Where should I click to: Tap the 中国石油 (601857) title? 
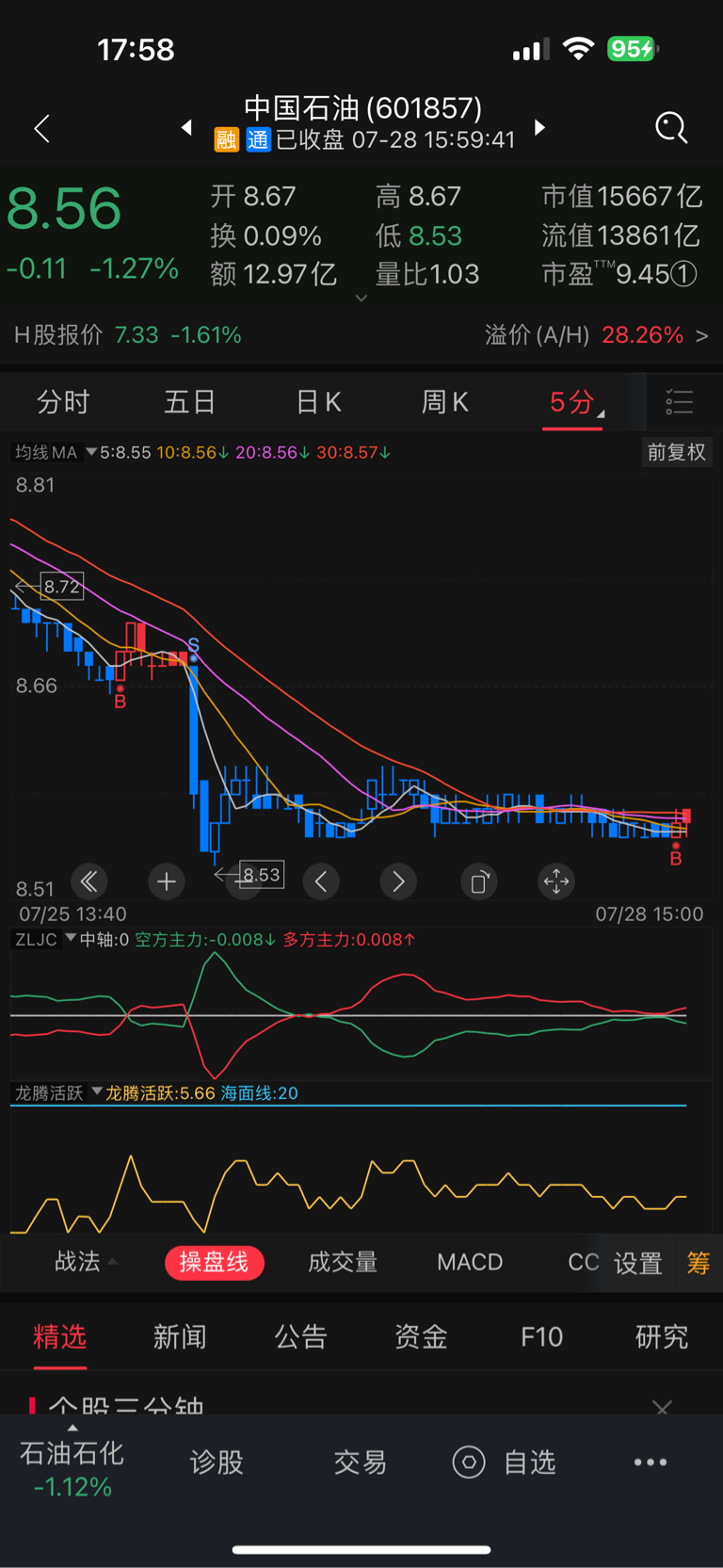click(x=363, y=108)
